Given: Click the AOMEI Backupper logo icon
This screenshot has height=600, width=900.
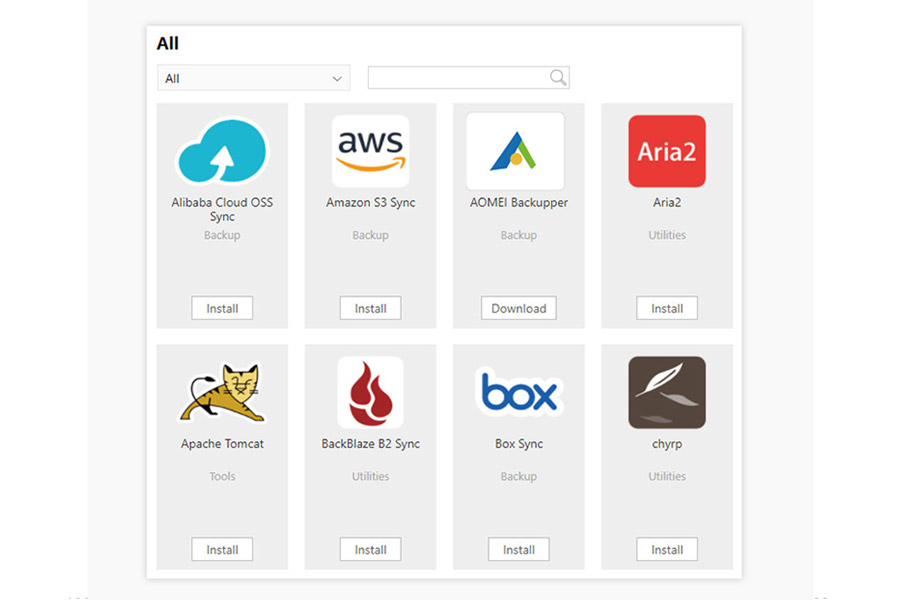Looking at the screenshot, I should (515, 151).
